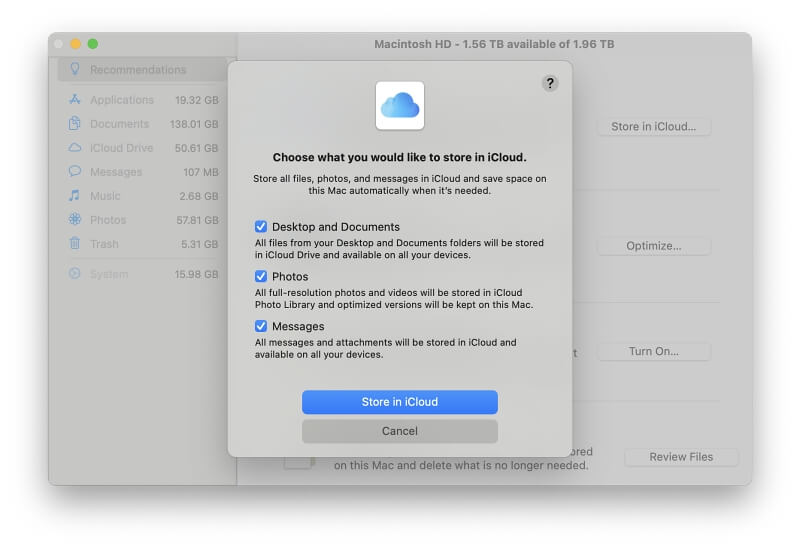Screen dimensions: 800x549
Task: Cancel the iCloud storage dialog
Action: coord(400,431)
